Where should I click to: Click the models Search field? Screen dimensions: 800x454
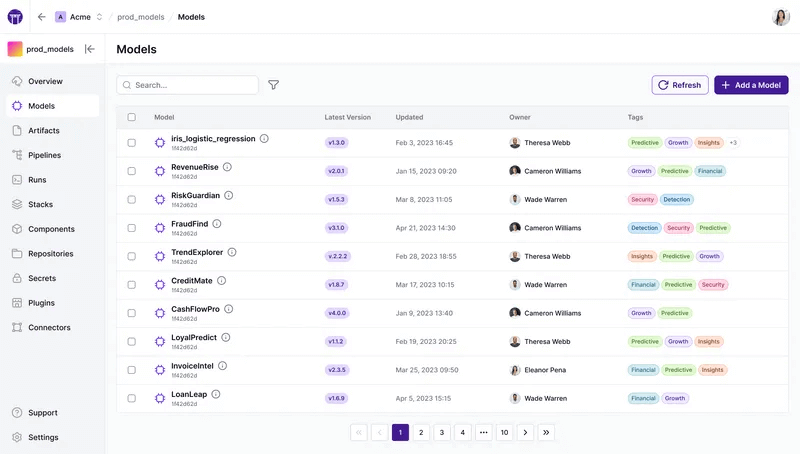188,85
